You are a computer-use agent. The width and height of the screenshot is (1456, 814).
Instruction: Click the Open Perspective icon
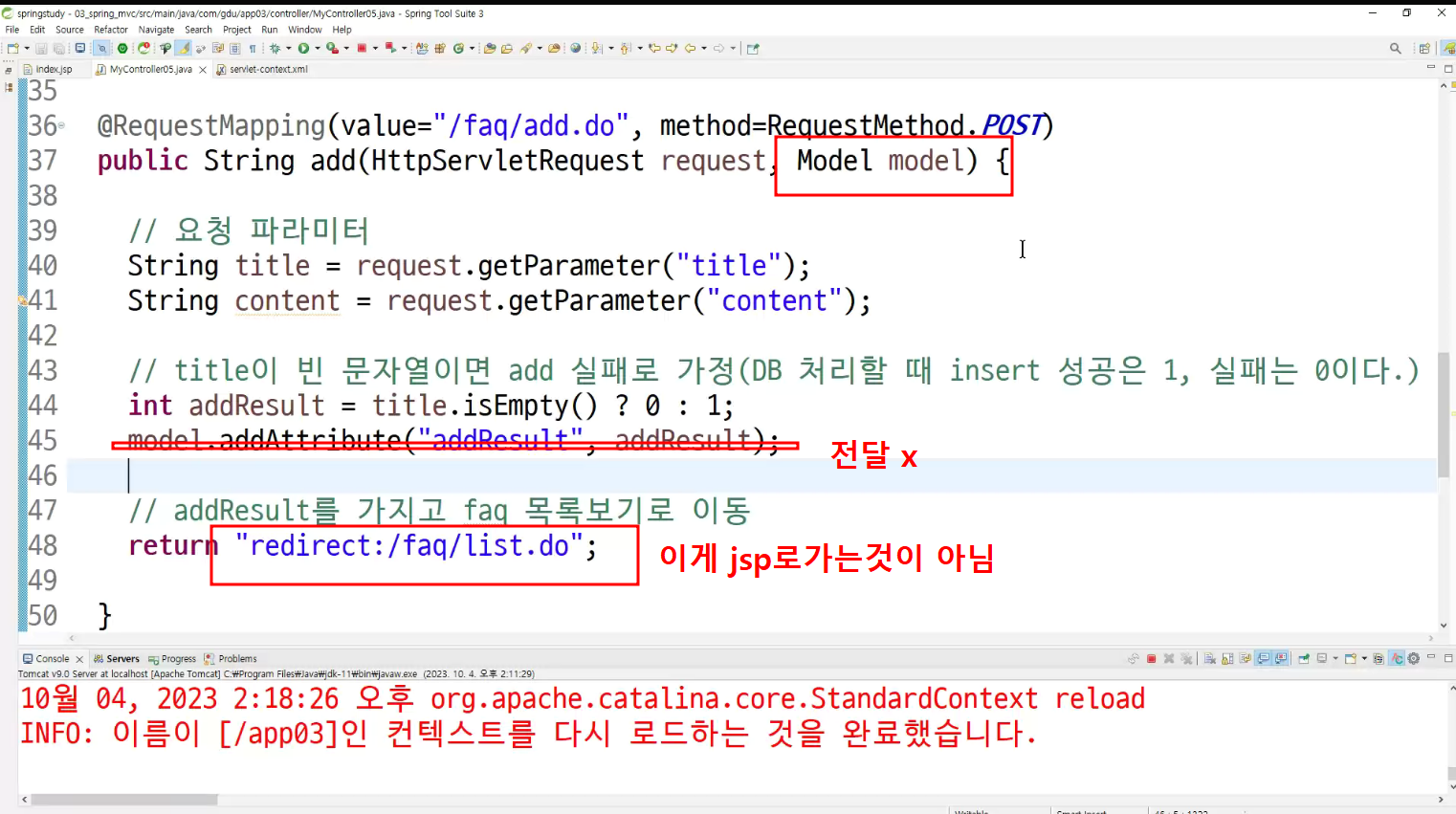(1424, 48)
